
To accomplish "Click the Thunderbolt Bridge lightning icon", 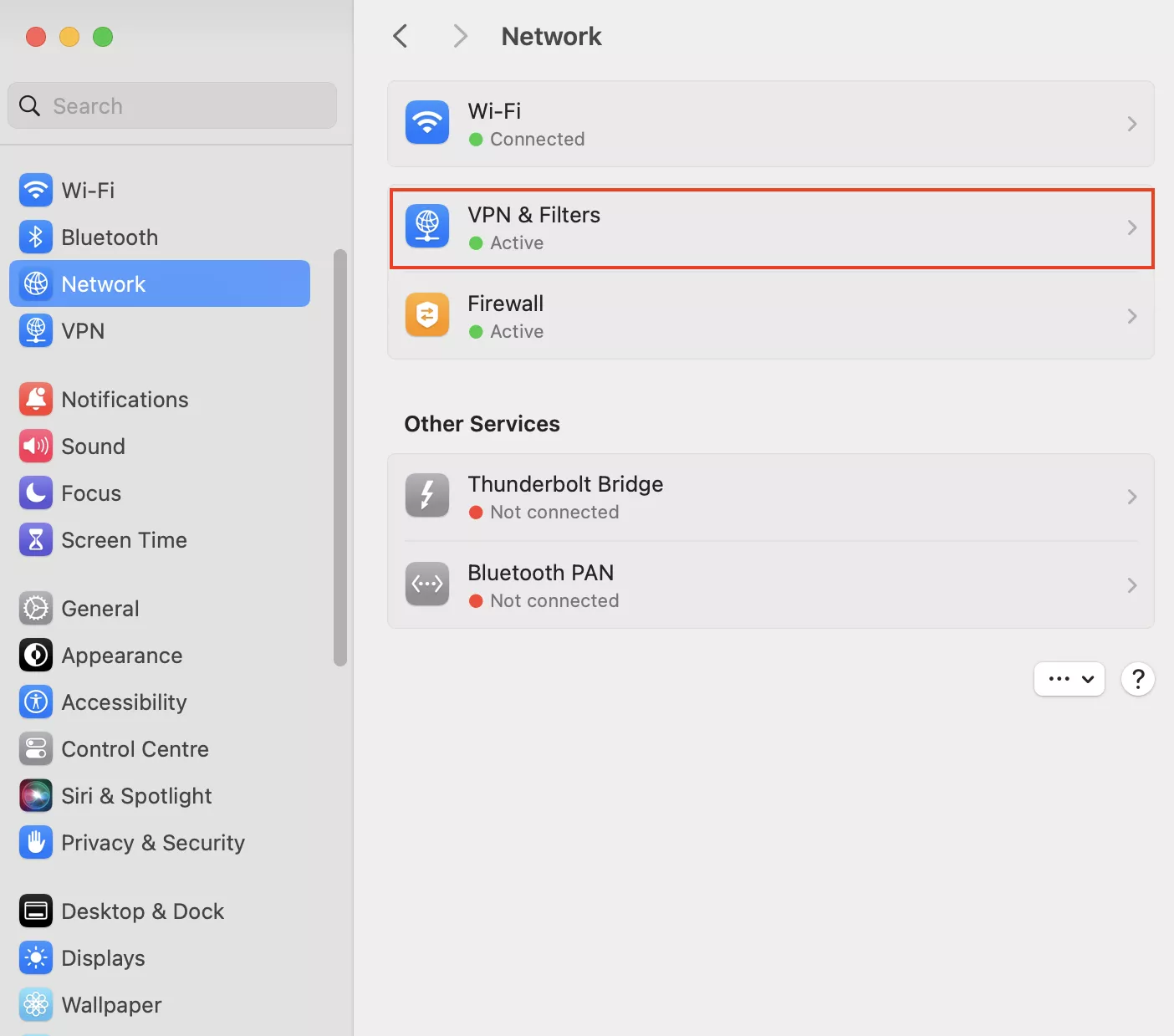I will click(x=427, y=496).
